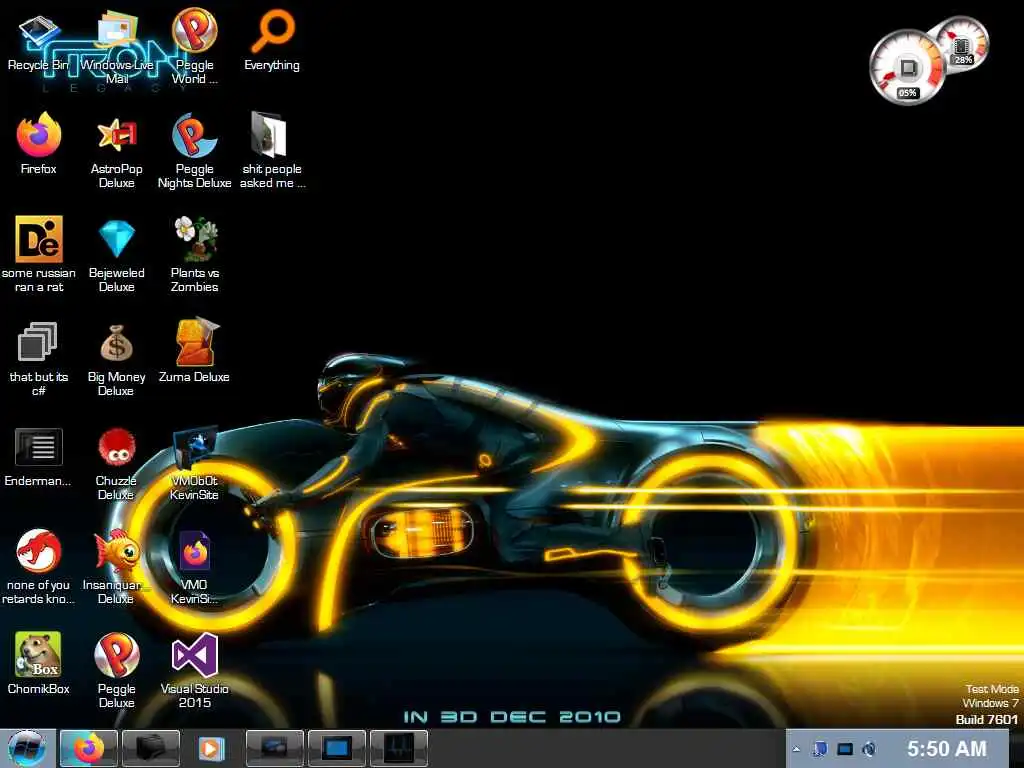Screen dimensions: 1024x768
Task: Launch Bejeweled Deluxe
Action: 116,255
